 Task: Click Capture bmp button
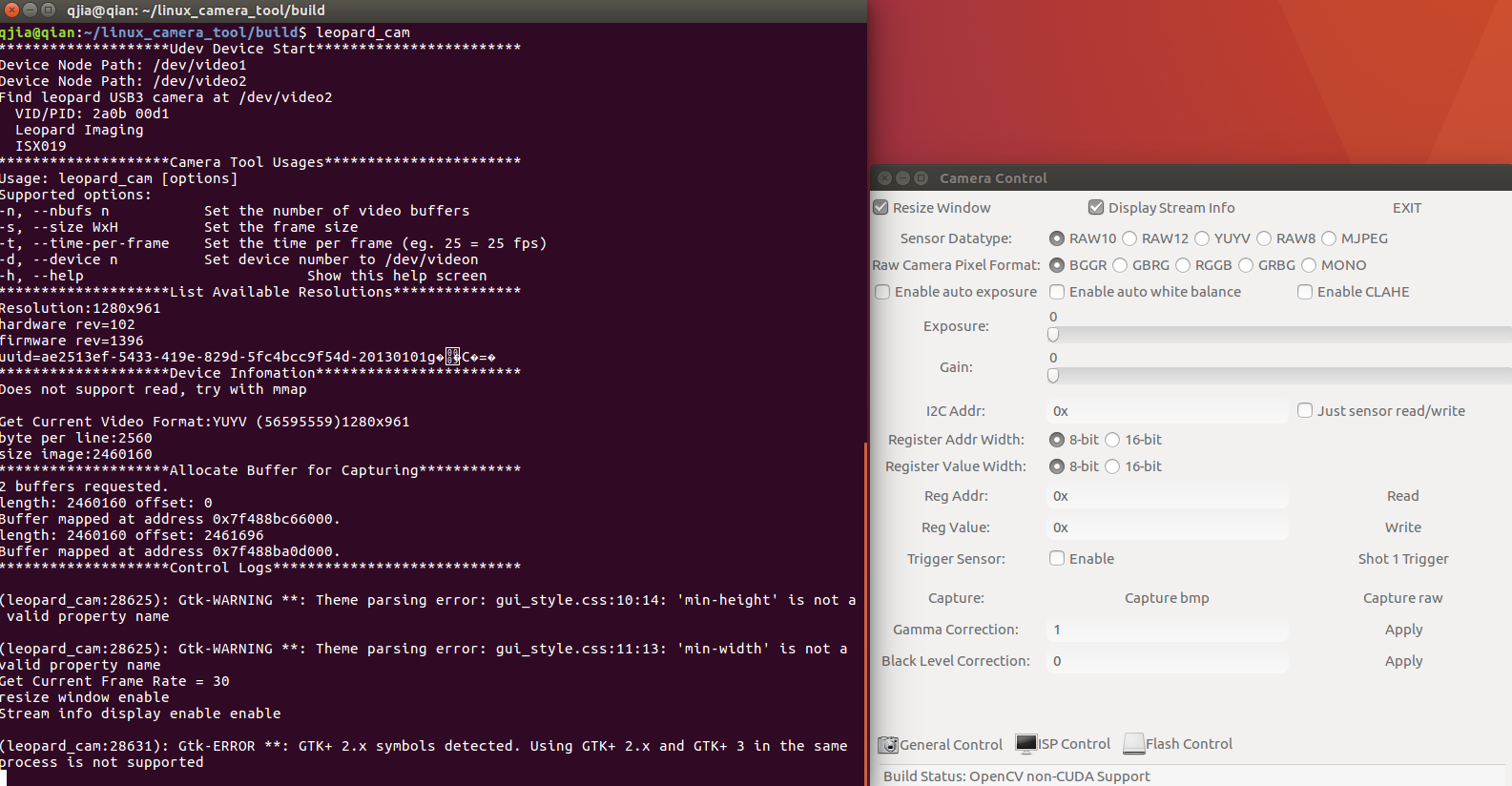tap(1167, 598)
